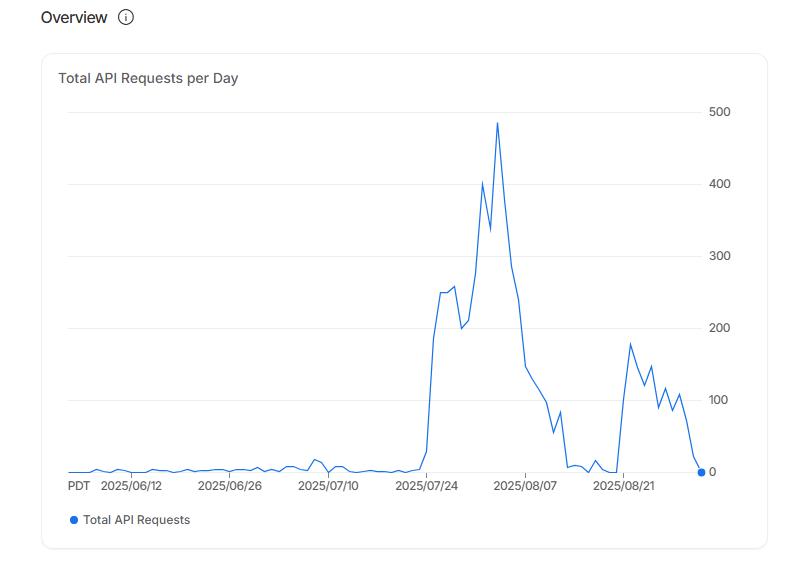Viewport: 785px width, 567px height.
Task: Click the 100 label on the y-axis
Action: (x=720, y=400)
